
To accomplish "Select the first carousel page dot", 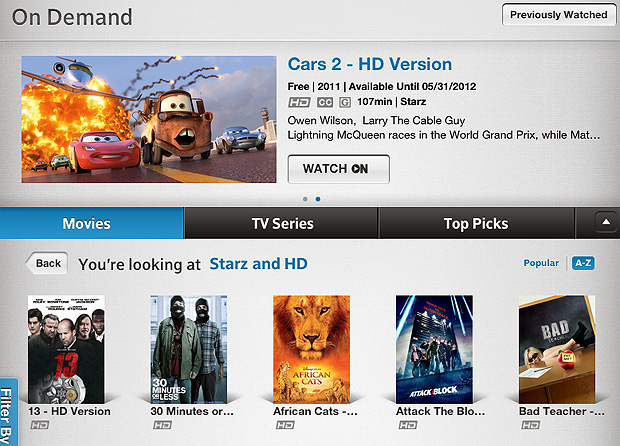I will (x=305, y=199).
